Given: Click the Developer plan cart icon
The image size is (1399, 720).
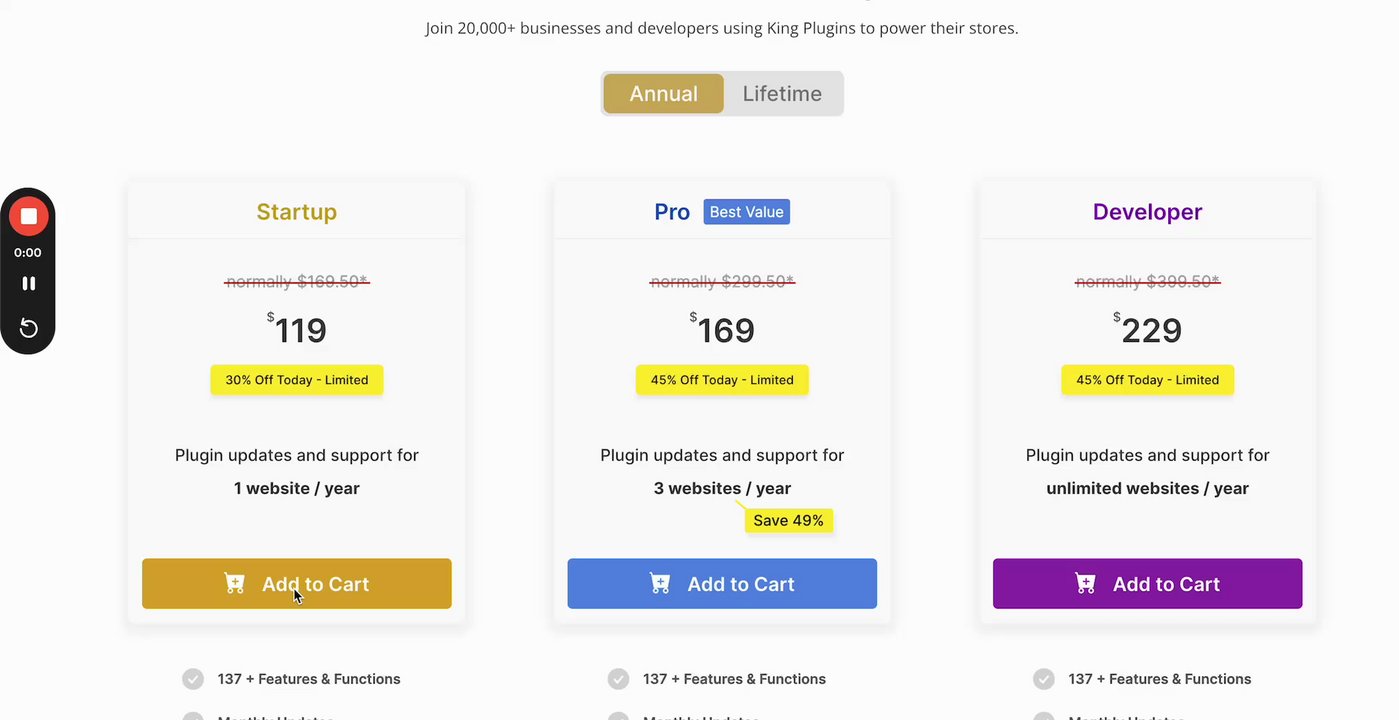Looking at the screenshot, I should pos(1085,584).
